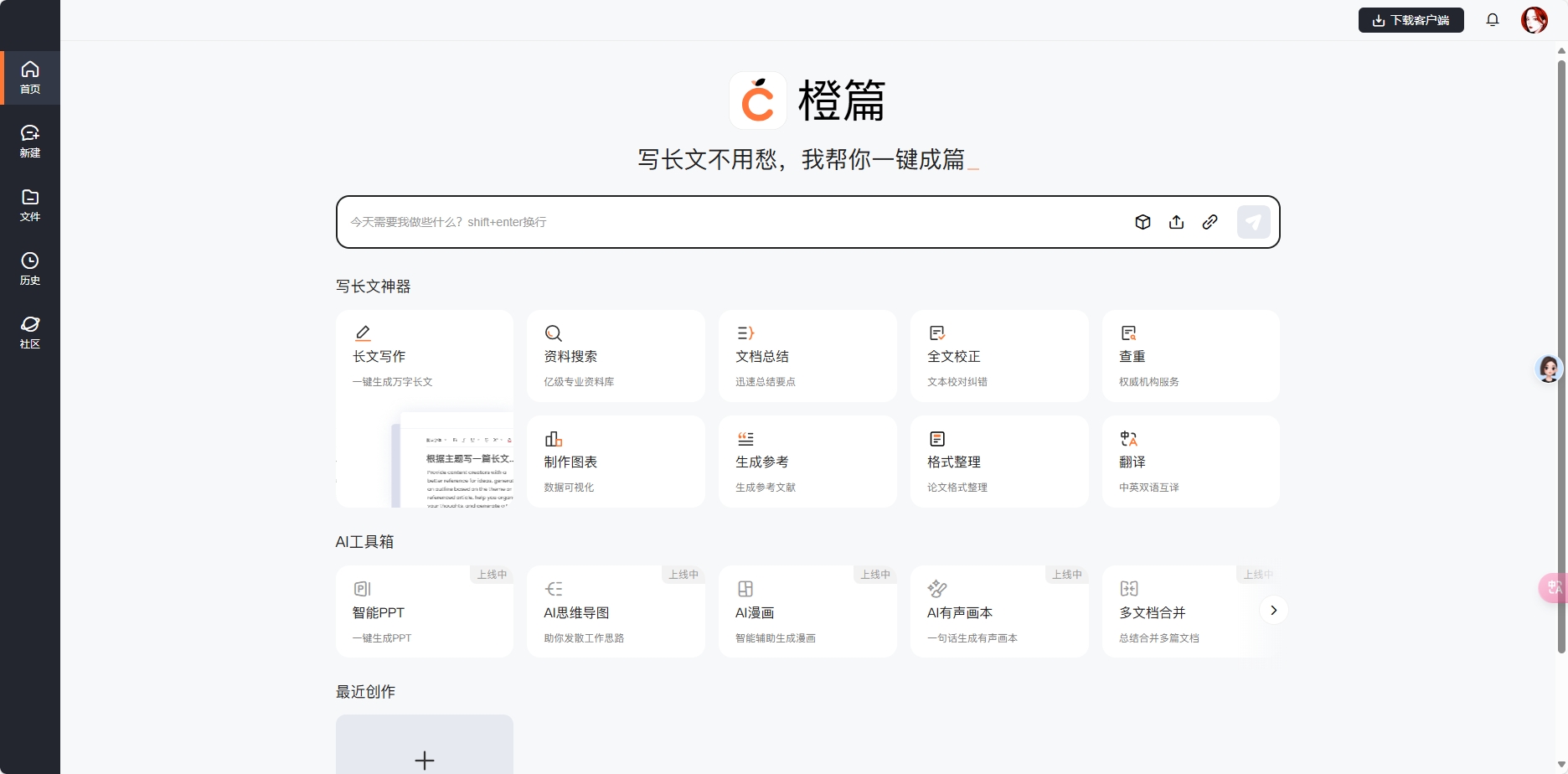Image resolution: width=1568 pixels, height=774 pixels.
Task: Expand AI工具箱 with the right arrow
Action: coord(1273,610)
